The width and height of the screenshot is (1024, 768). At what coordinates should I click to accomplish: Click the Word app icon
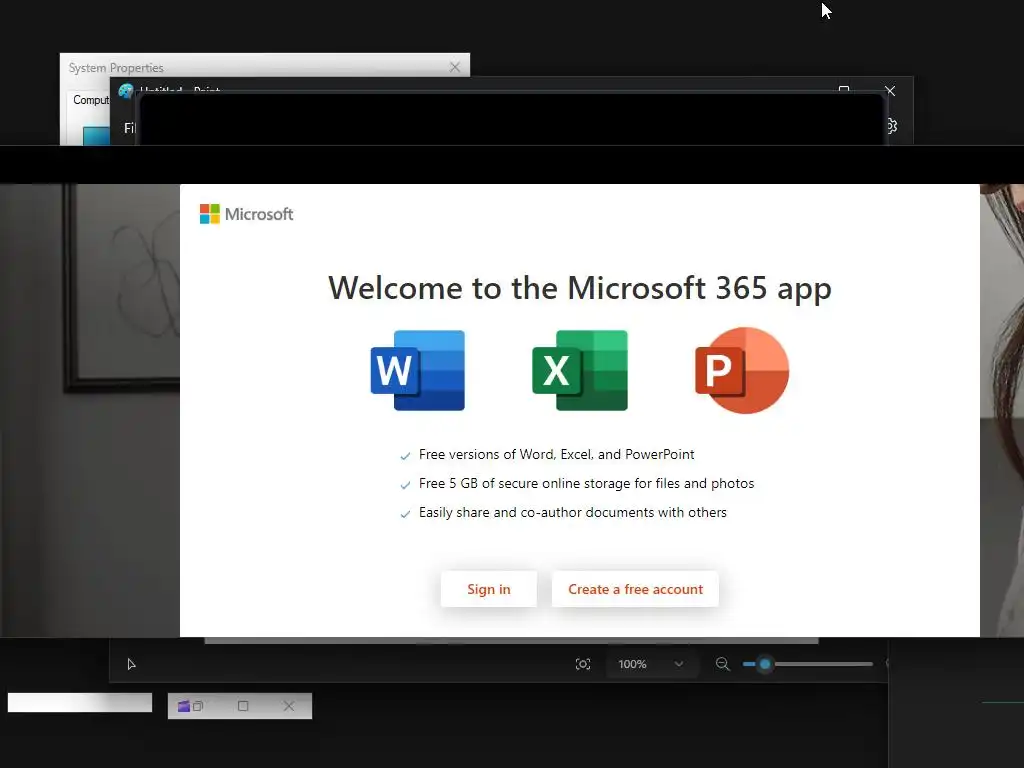[x=418, y=370]
